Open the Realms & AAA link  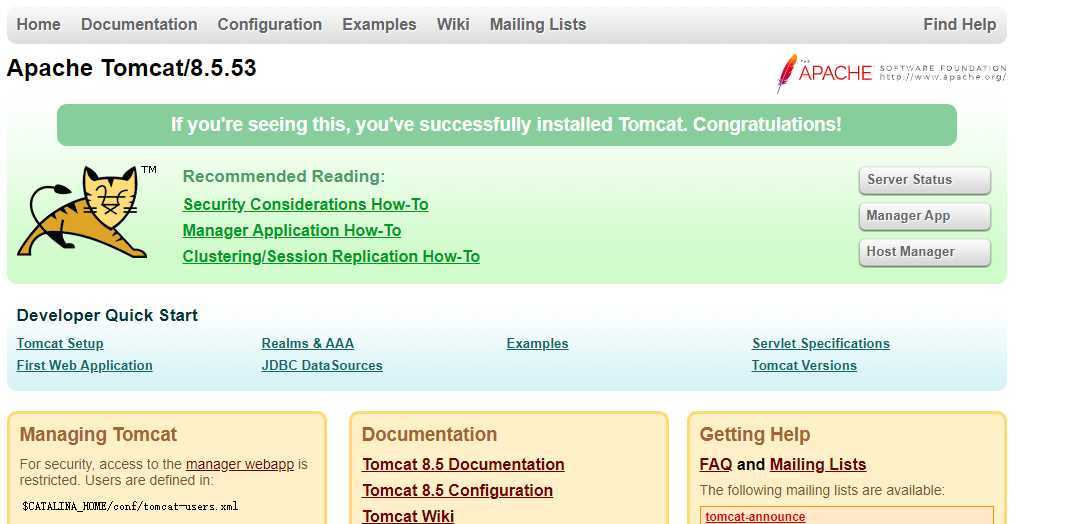click(308, 343)
